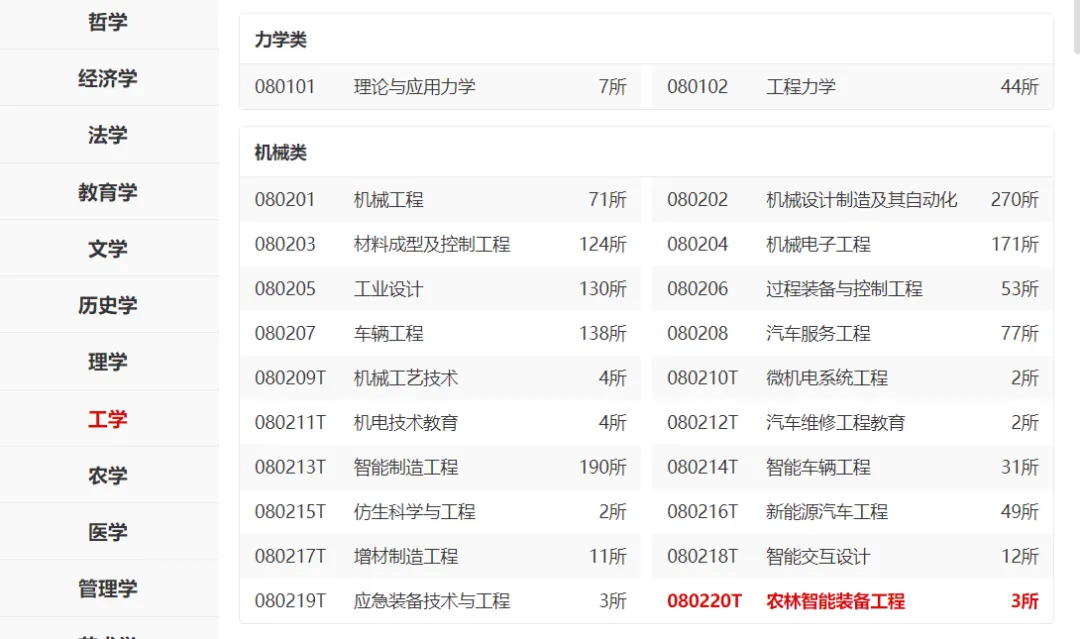Click major code 080102
Screen dimensions: 1080x639
697,87
